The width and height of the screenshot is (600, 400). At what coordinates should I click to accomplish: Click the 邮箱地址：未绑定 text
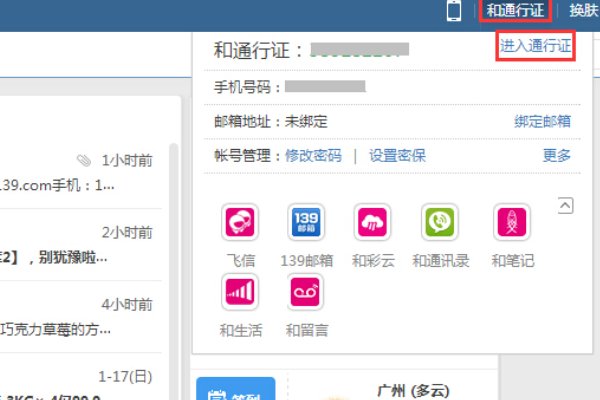[271, 122]
